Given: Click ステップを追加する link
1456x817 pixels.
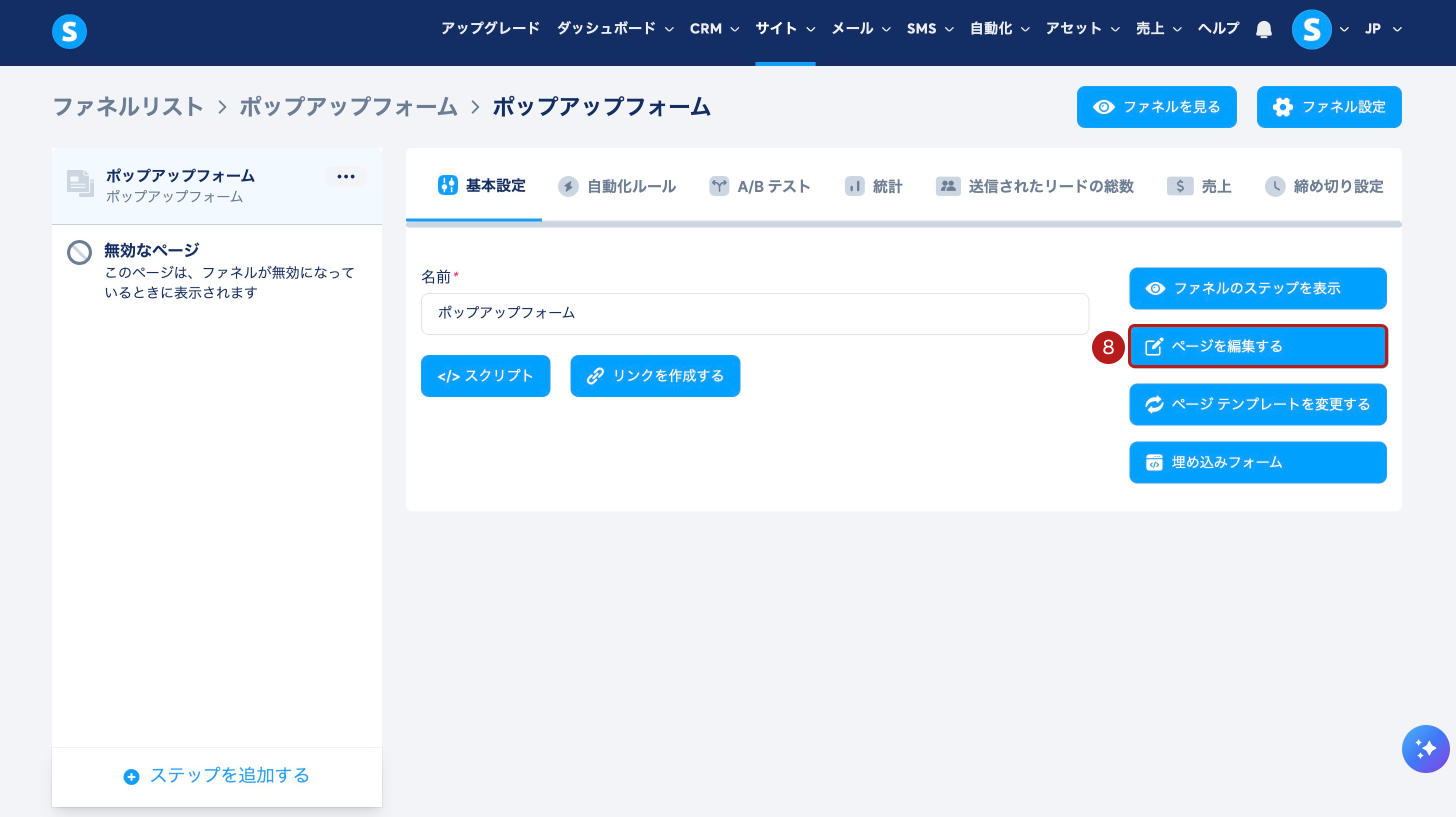Looking at the screenshot, I should (x=217, y=775).
